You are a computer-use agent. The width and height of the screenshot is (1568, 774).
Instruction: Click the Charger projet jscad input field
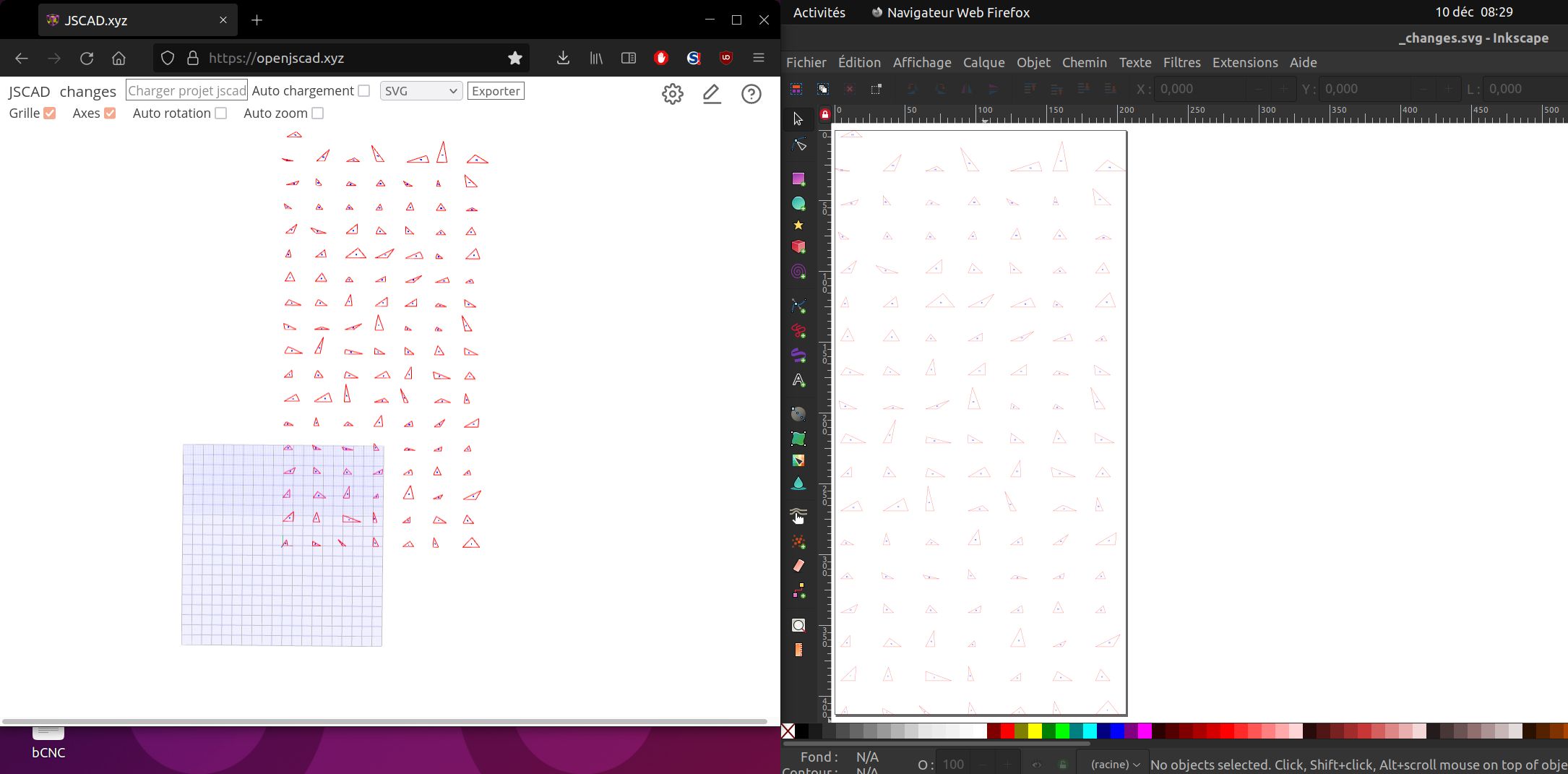click(x=186, y=90)
